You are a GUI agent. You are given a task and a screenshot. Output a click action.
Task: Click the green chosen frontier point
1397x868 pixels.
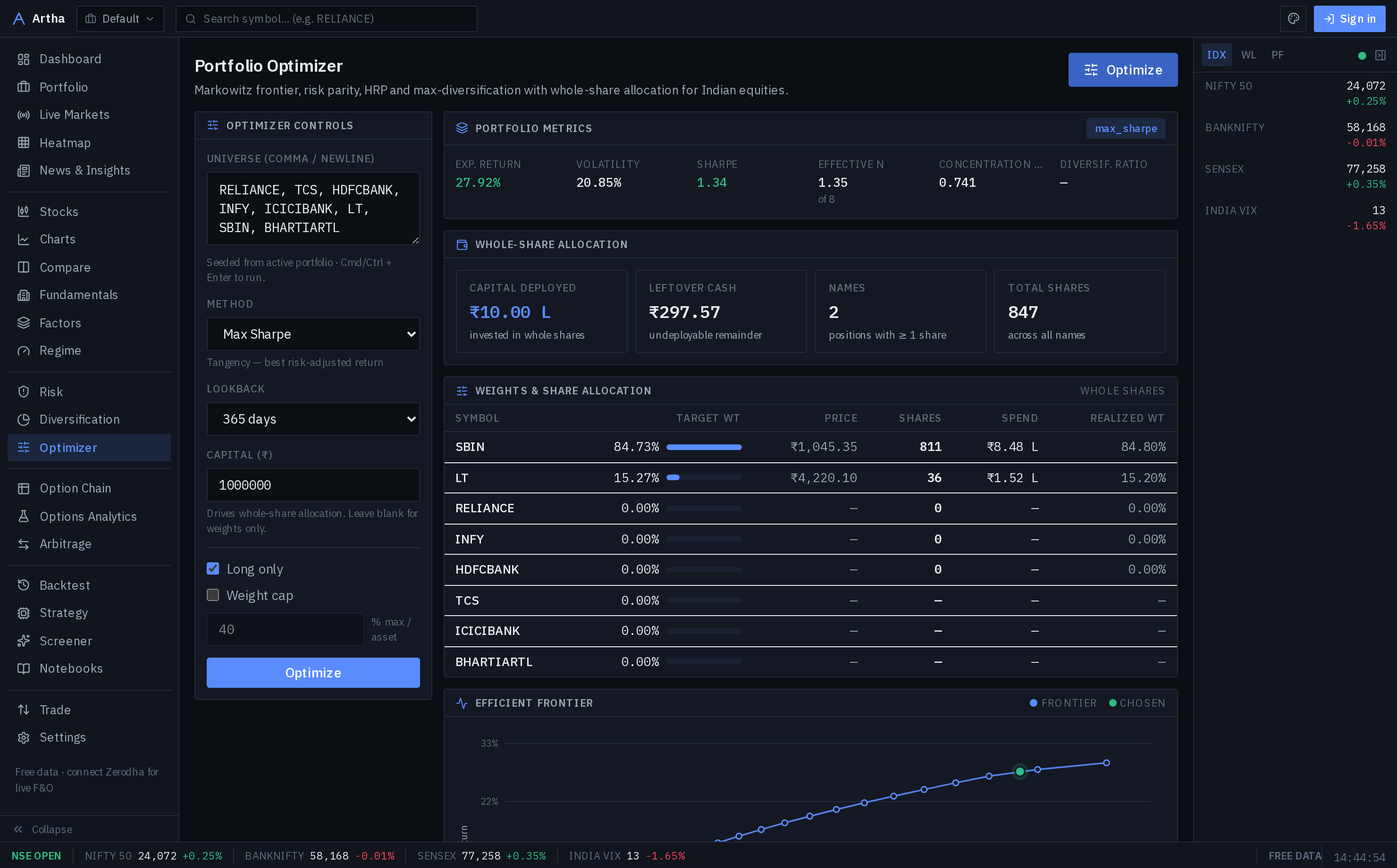[1020, 772]
